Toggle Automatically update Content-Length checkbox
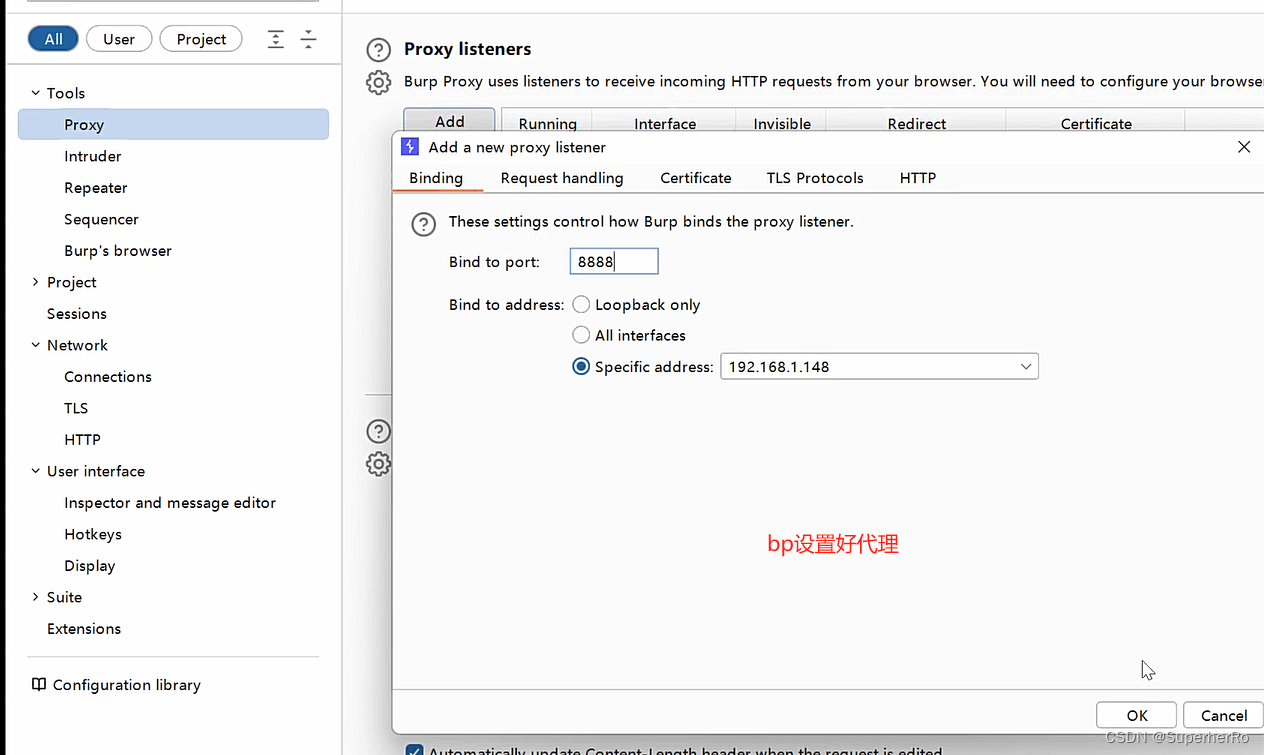1264x755 pixels. click(x=414, y=750)
